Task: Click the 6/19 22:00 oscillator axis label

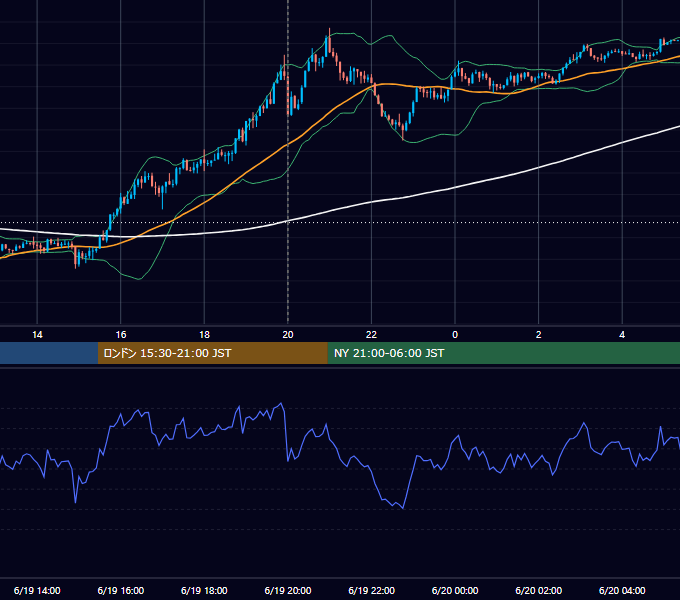Action: 371,590
